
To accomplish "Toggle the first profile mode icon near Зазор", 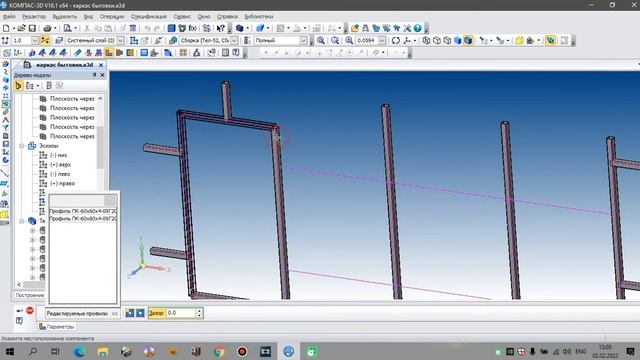I will pyautogui.click(x=130, y=313).
